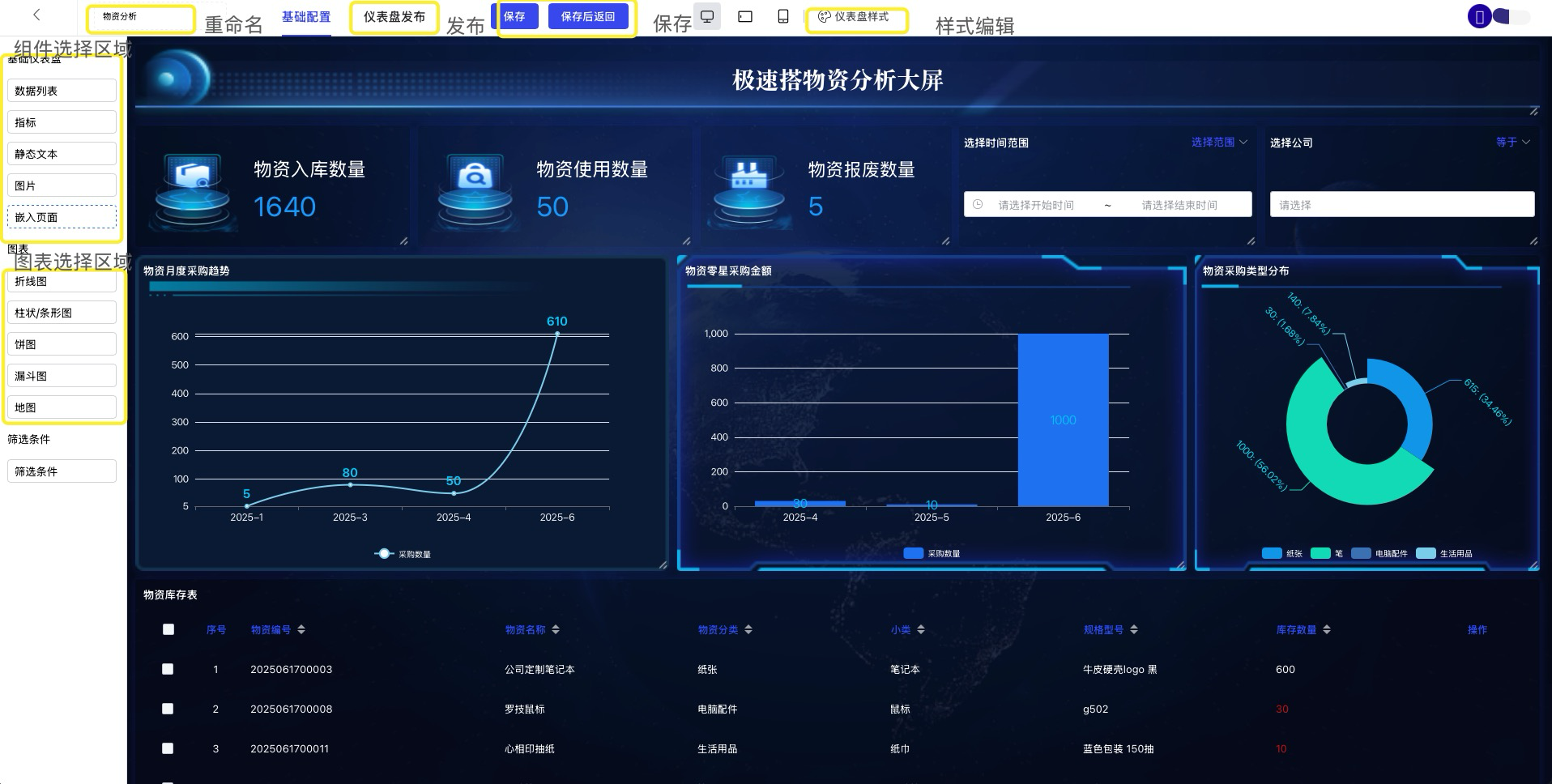The width and height of the screenshot is (1552, 784).
Task: Switch to tablet preview mode
Action: [745, 16]
